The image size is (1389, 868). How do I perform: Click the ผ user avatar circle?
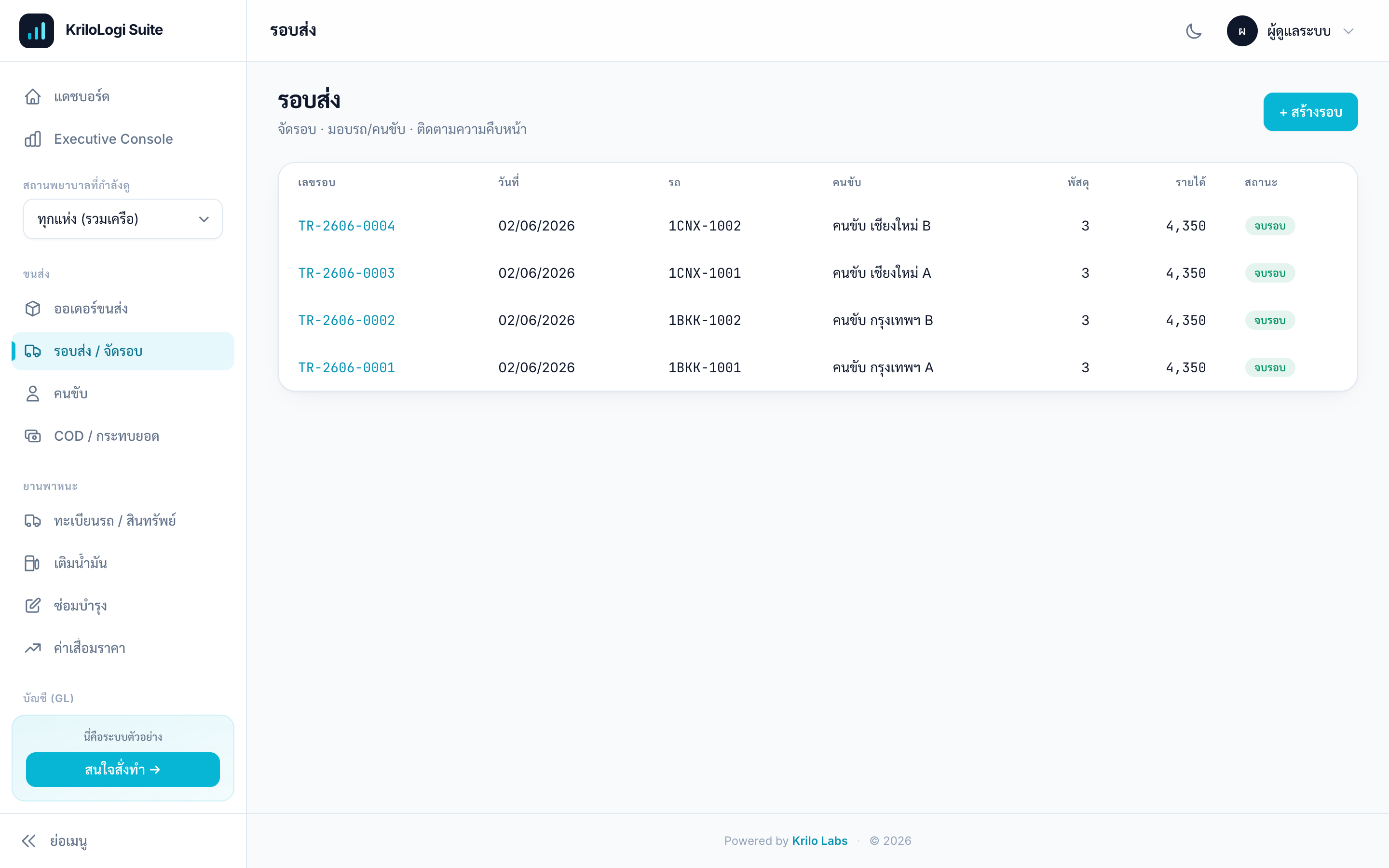click(1242, 31)
